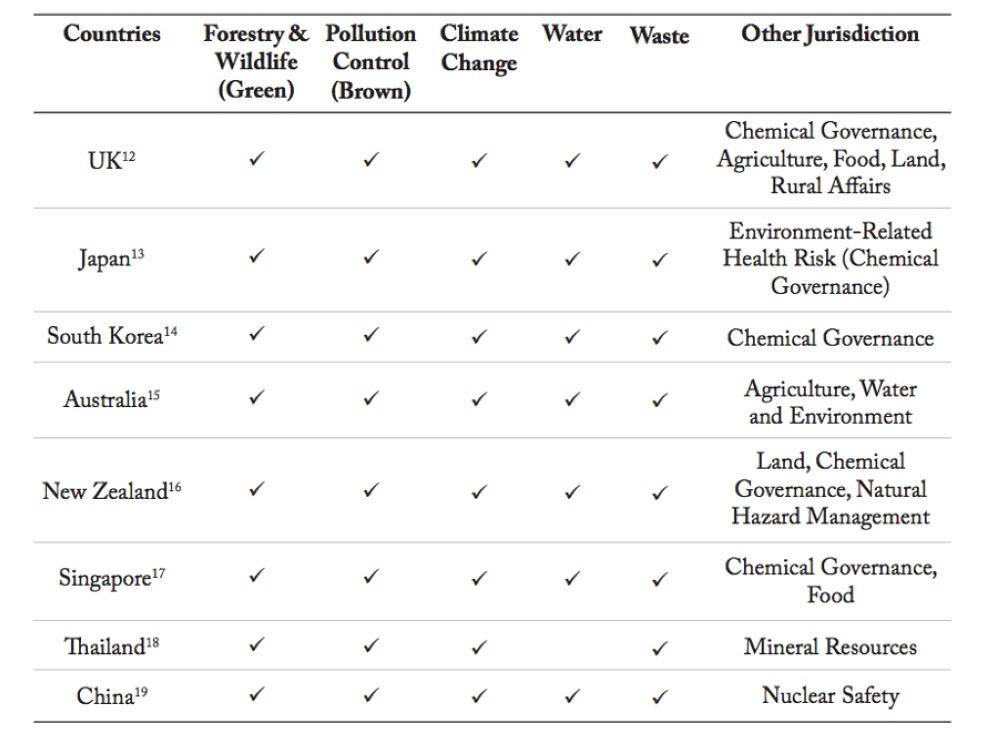The width and height of the screenshot is (1000, 745).
Task: Click New Zealand's Waste column checkmark
Action: coord(659,492)
